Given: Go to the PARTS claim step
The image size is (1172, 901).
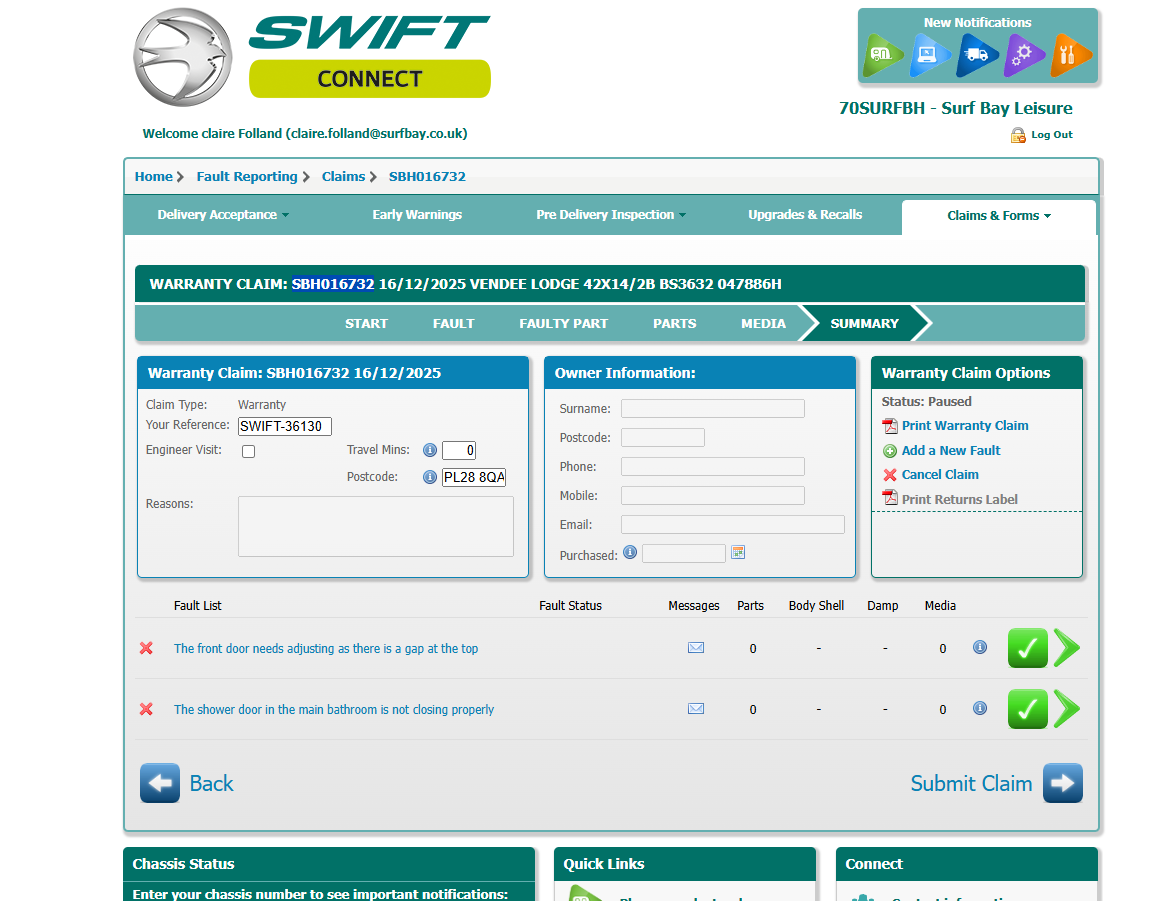Looking at the screenshot, I should (674, 324).
